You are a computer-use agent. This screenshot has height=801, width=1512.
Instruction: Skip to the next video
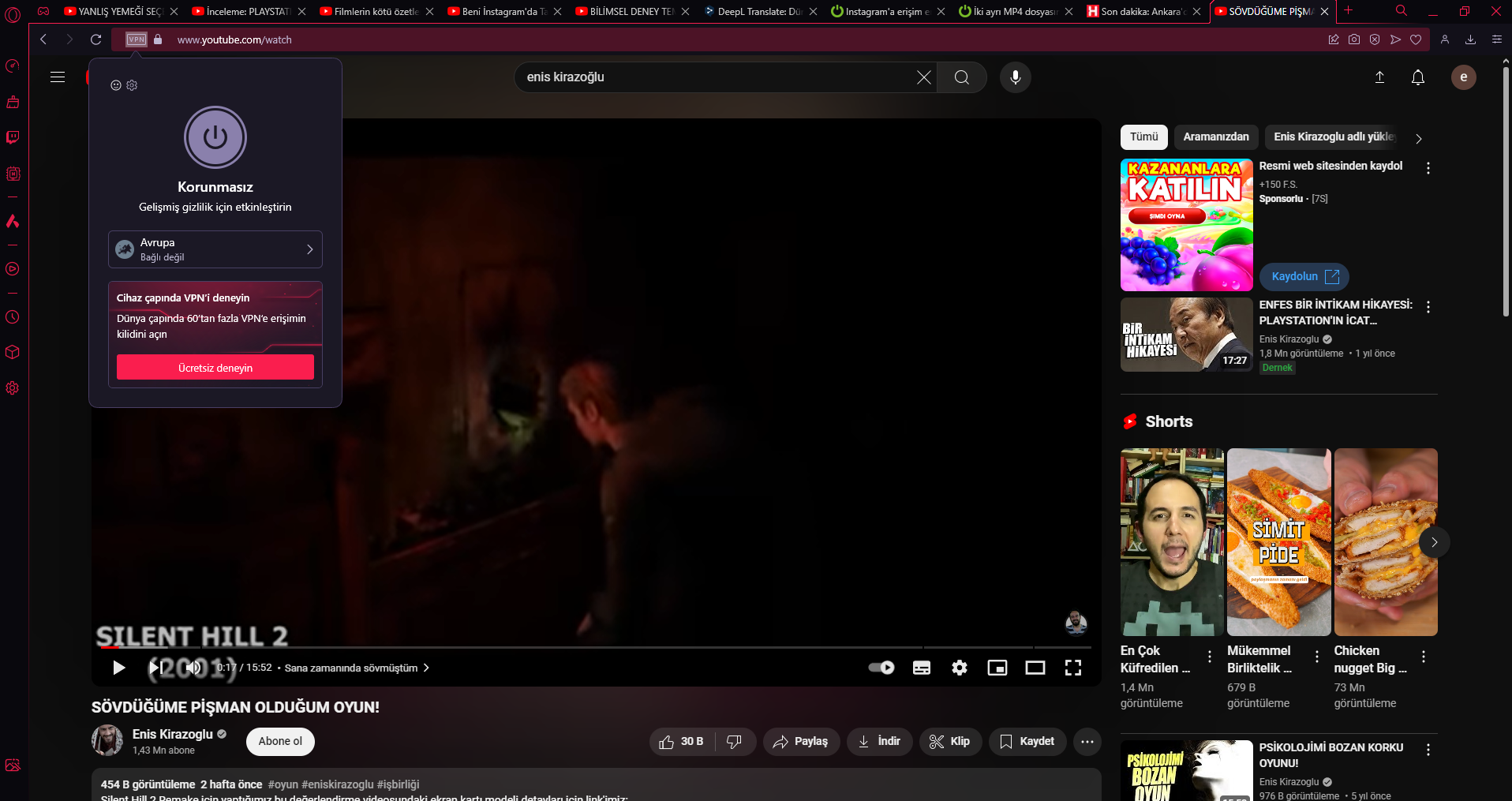(x=156, y=668)
